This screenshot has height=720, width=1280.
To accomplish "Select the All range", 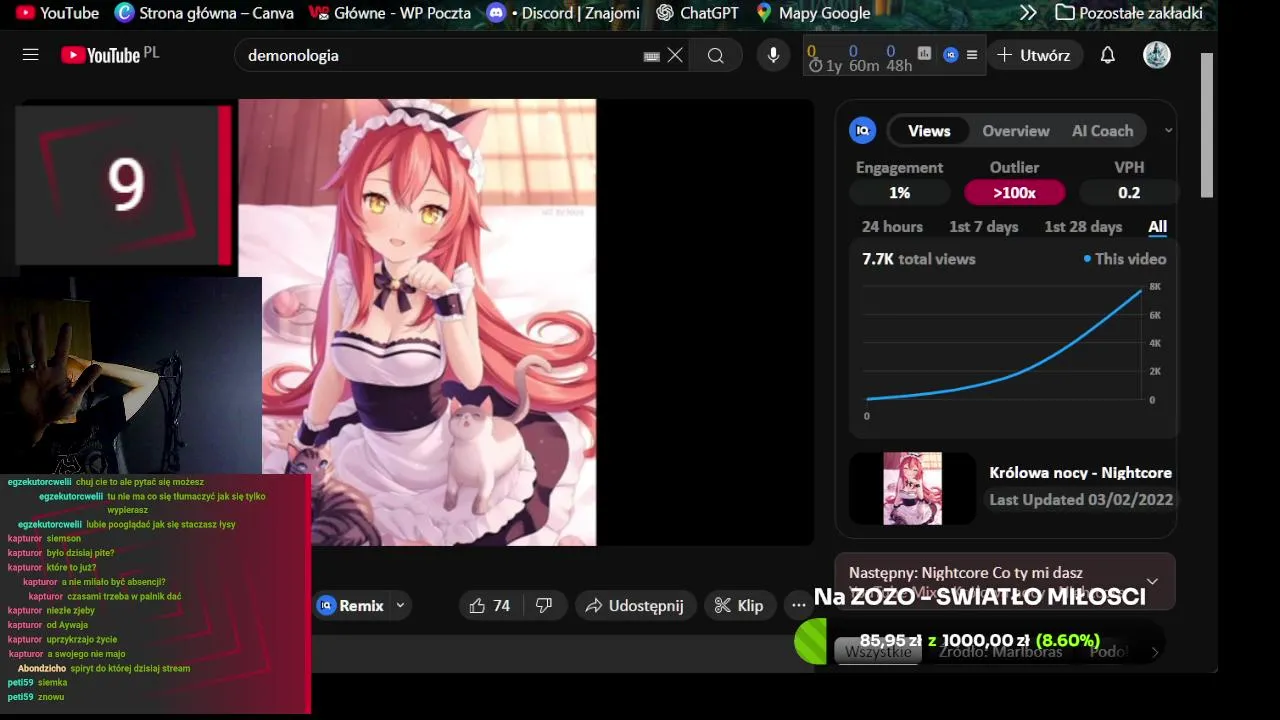I will [x=1157, y=227].
